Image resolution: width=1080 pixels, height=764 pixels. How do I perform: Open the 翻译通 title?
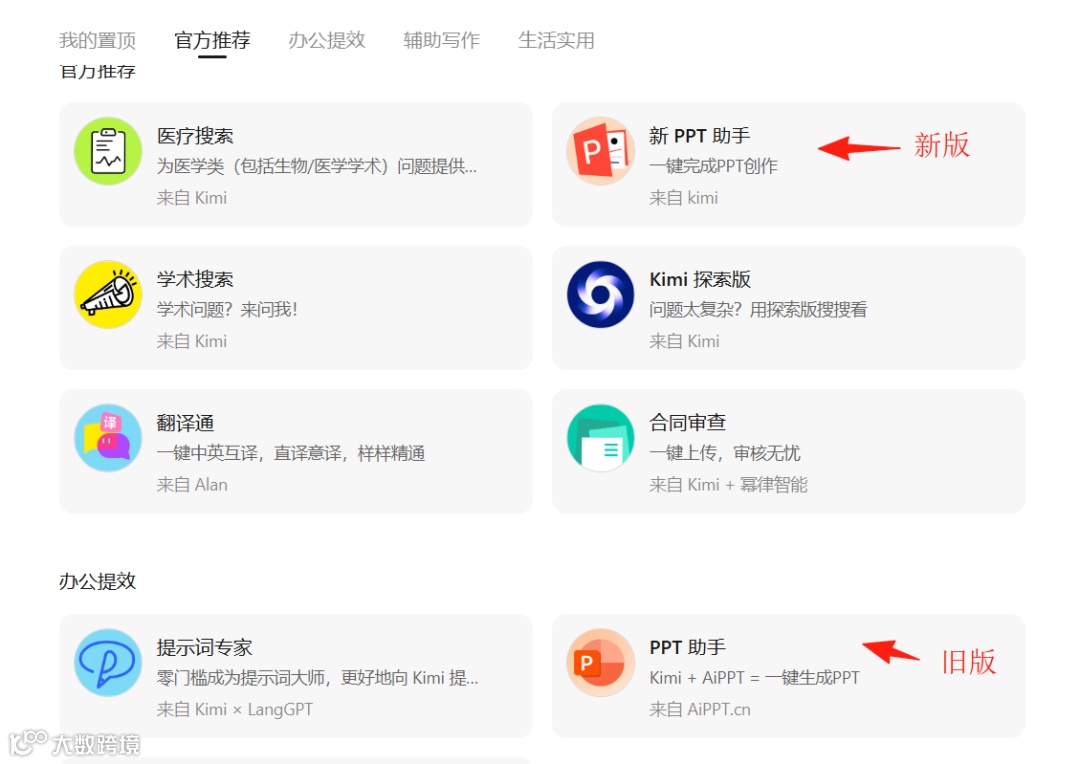185,422
